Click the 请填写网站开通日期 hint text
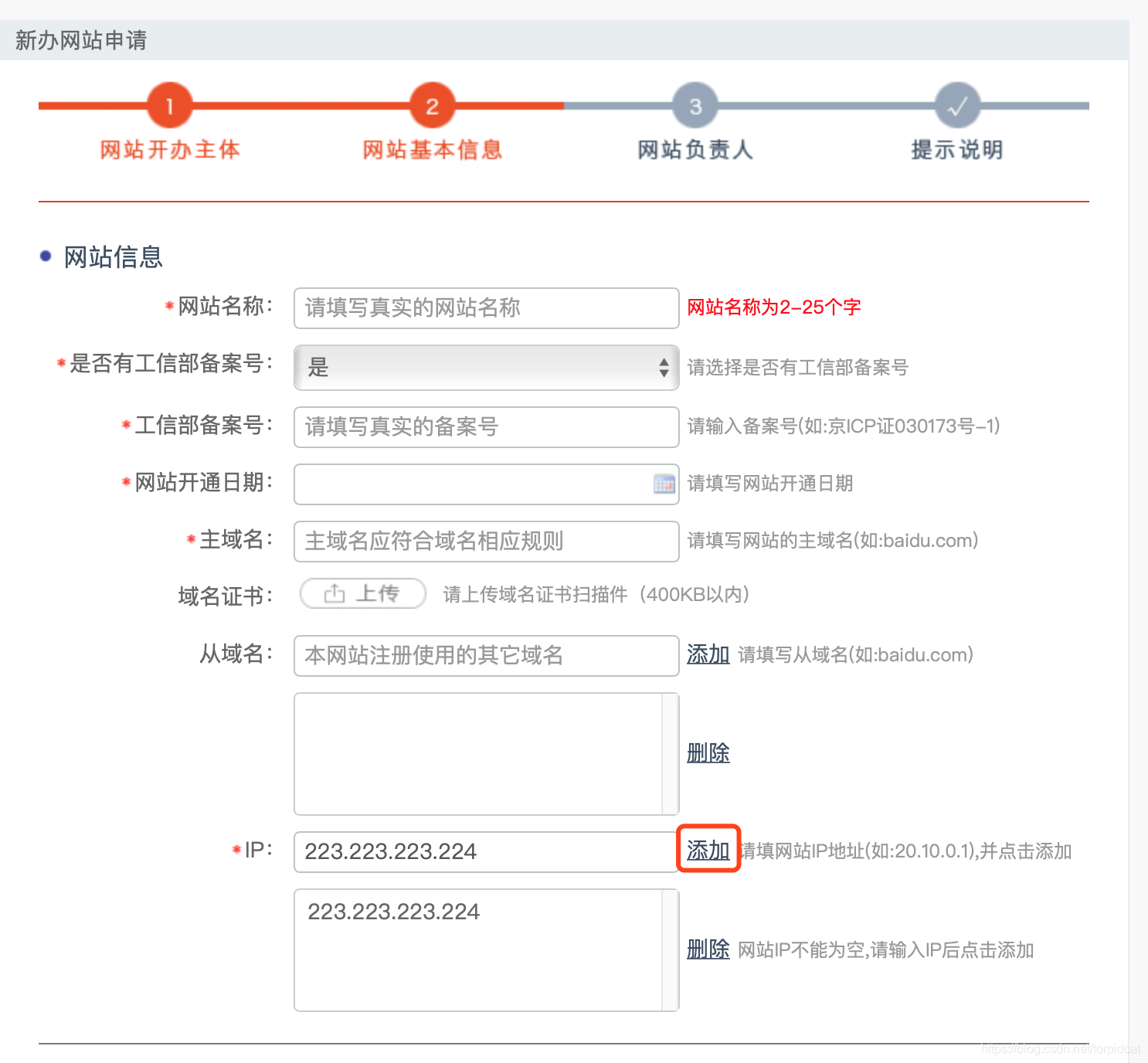 tap(770, 484)
